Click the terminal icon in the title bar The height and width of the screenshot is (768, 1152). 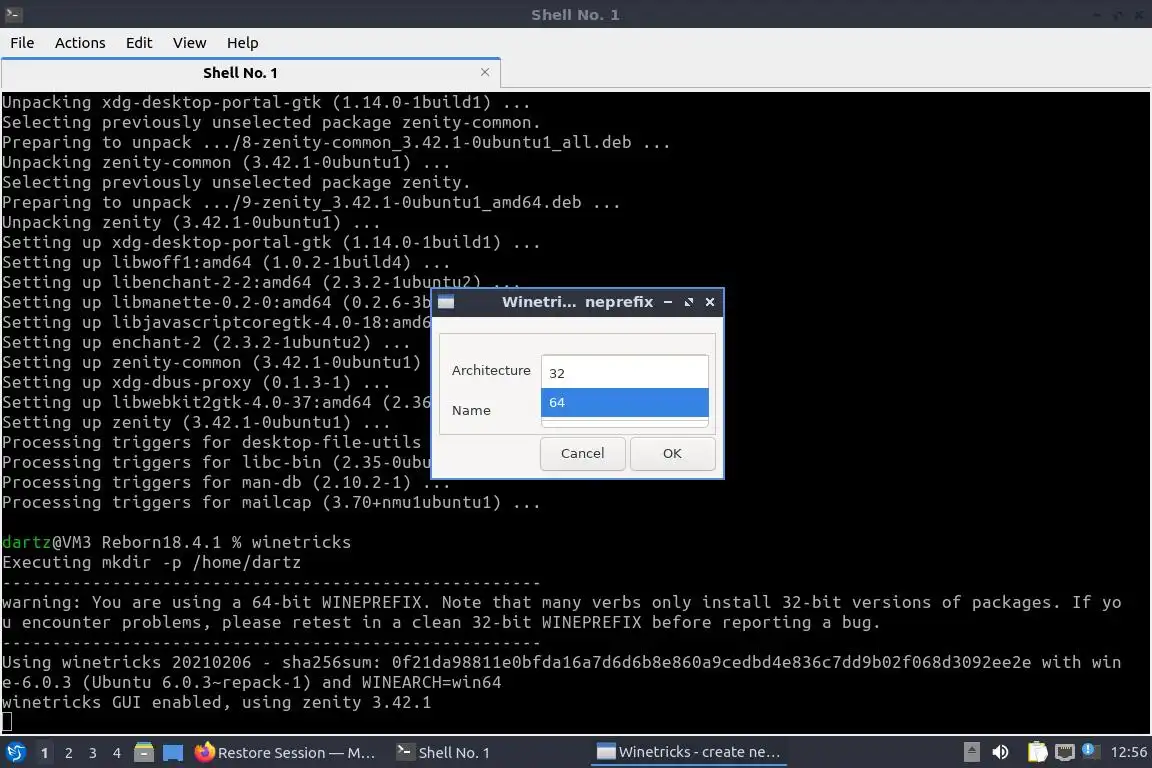pos(13,14)
